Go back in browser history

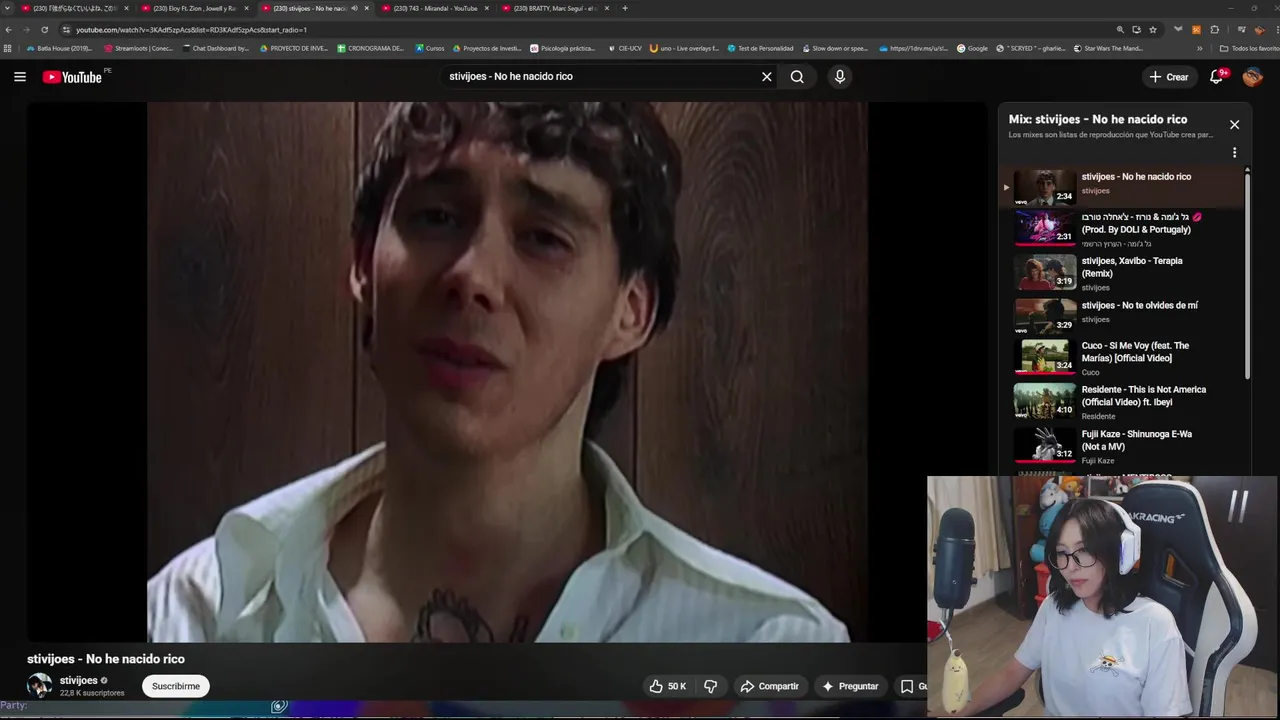9,30
